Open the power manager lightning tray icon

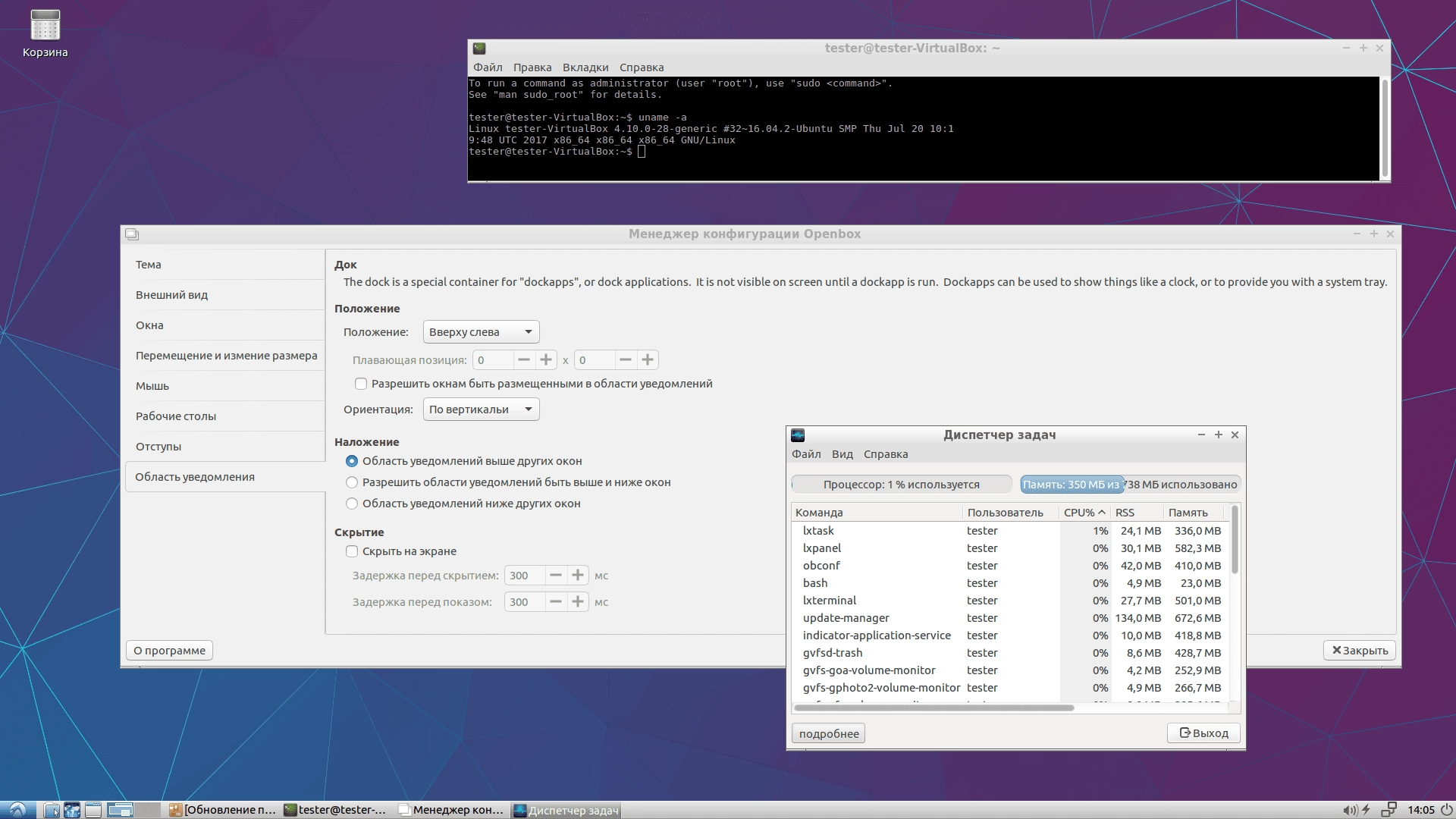1367,810
